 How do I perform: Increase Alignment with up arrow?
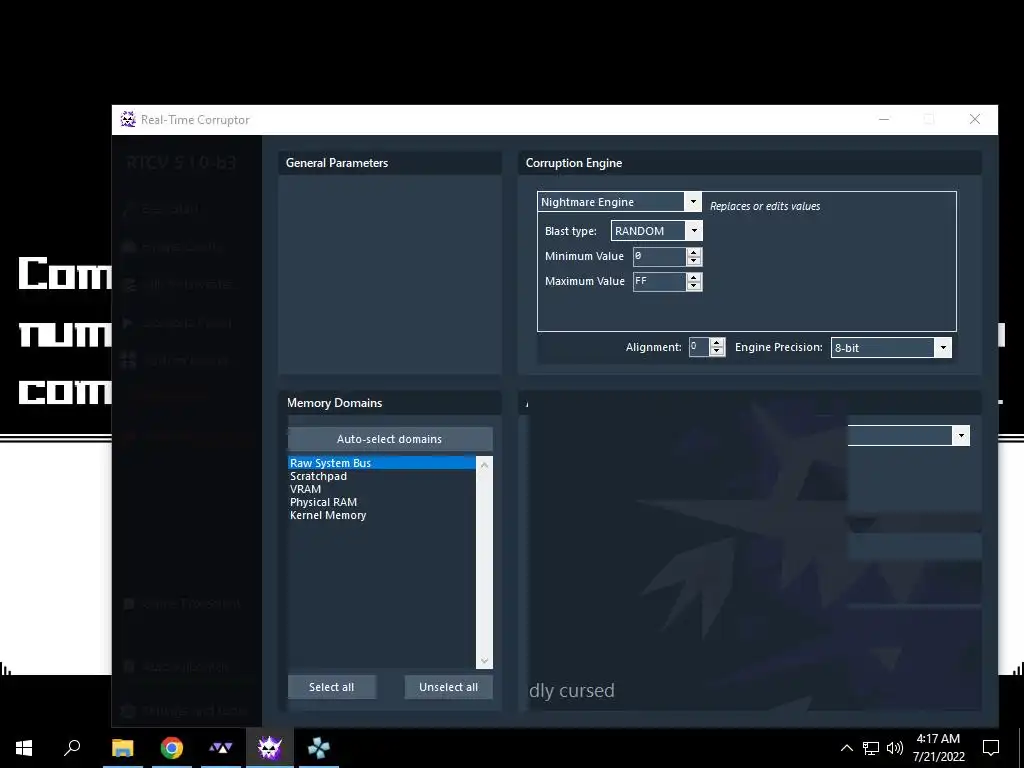(x=717, y=343)
